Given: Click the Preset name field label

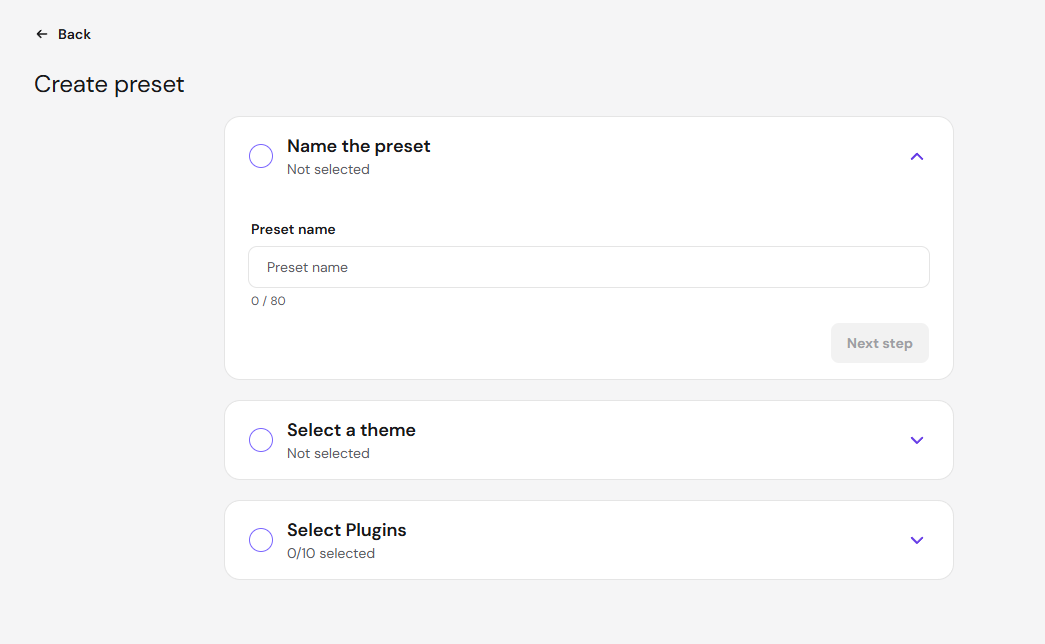Looking at the screenshot, I should pyautogui.click(x=293, y=229).
